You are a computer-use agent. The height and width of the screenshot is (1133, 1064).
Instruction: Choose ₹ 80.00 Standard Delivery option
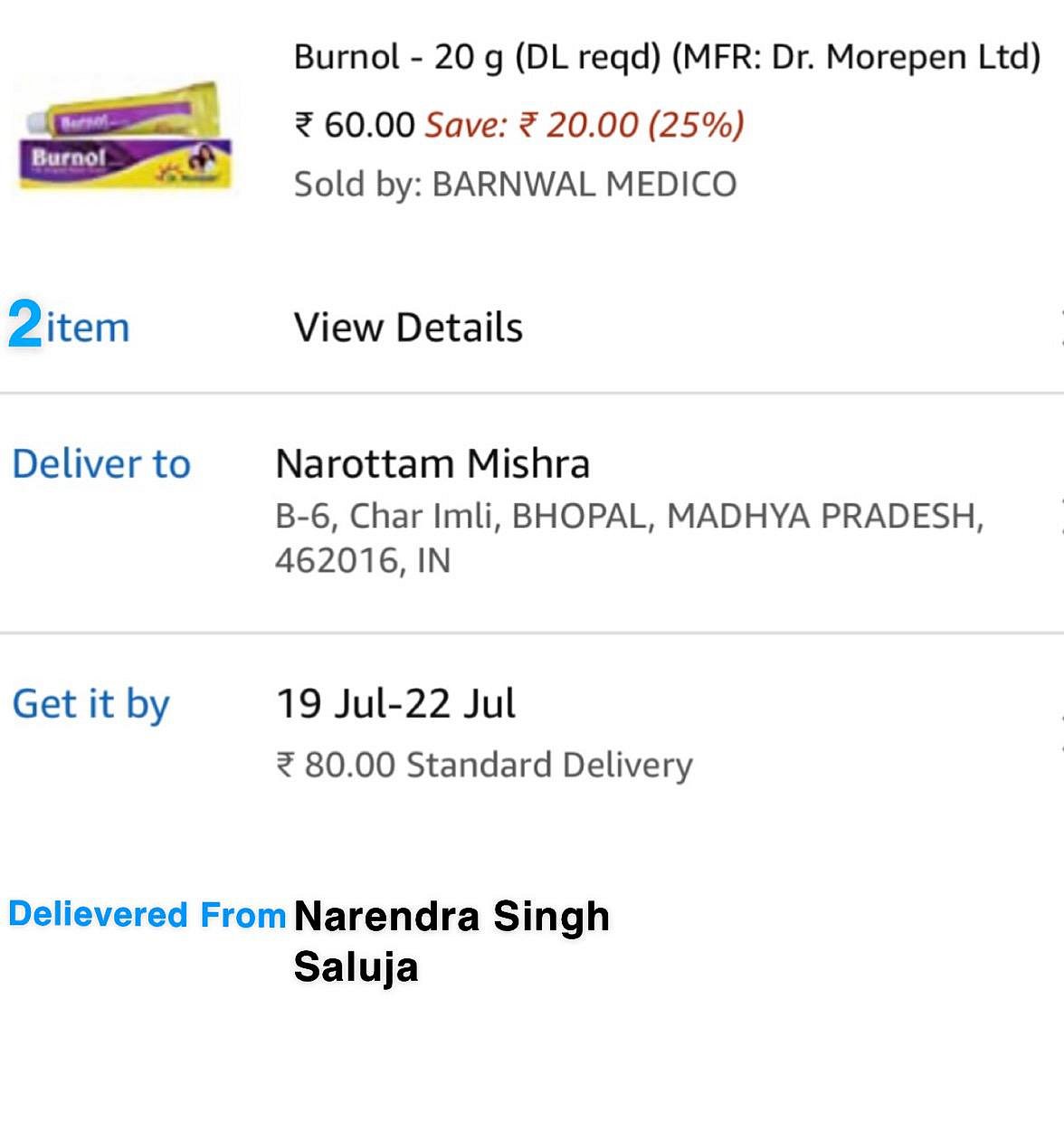485,766
